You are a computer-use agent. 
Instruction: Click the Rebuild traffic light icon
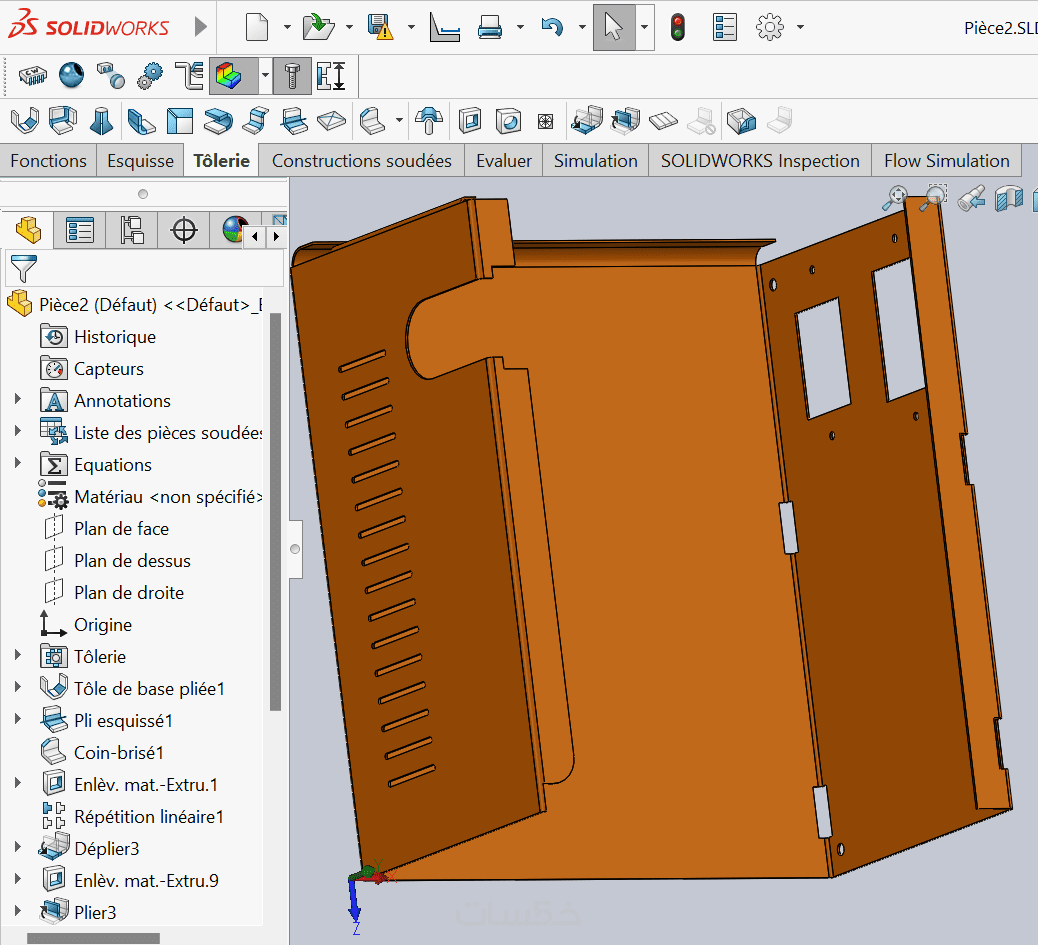click(678, 27)
